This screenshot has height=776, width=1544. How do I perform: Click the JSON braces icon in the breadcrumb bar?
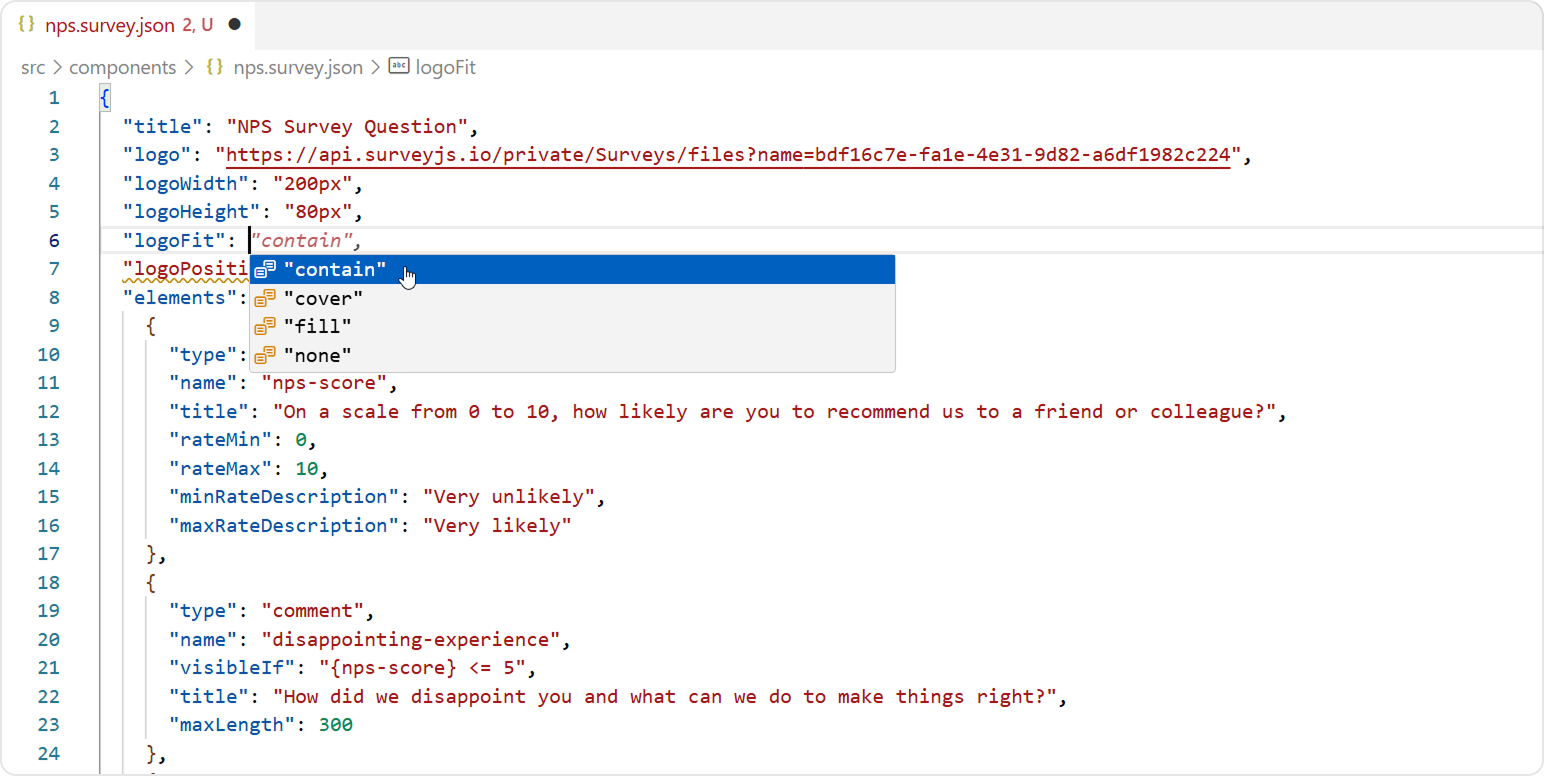[x=213, y=66]
